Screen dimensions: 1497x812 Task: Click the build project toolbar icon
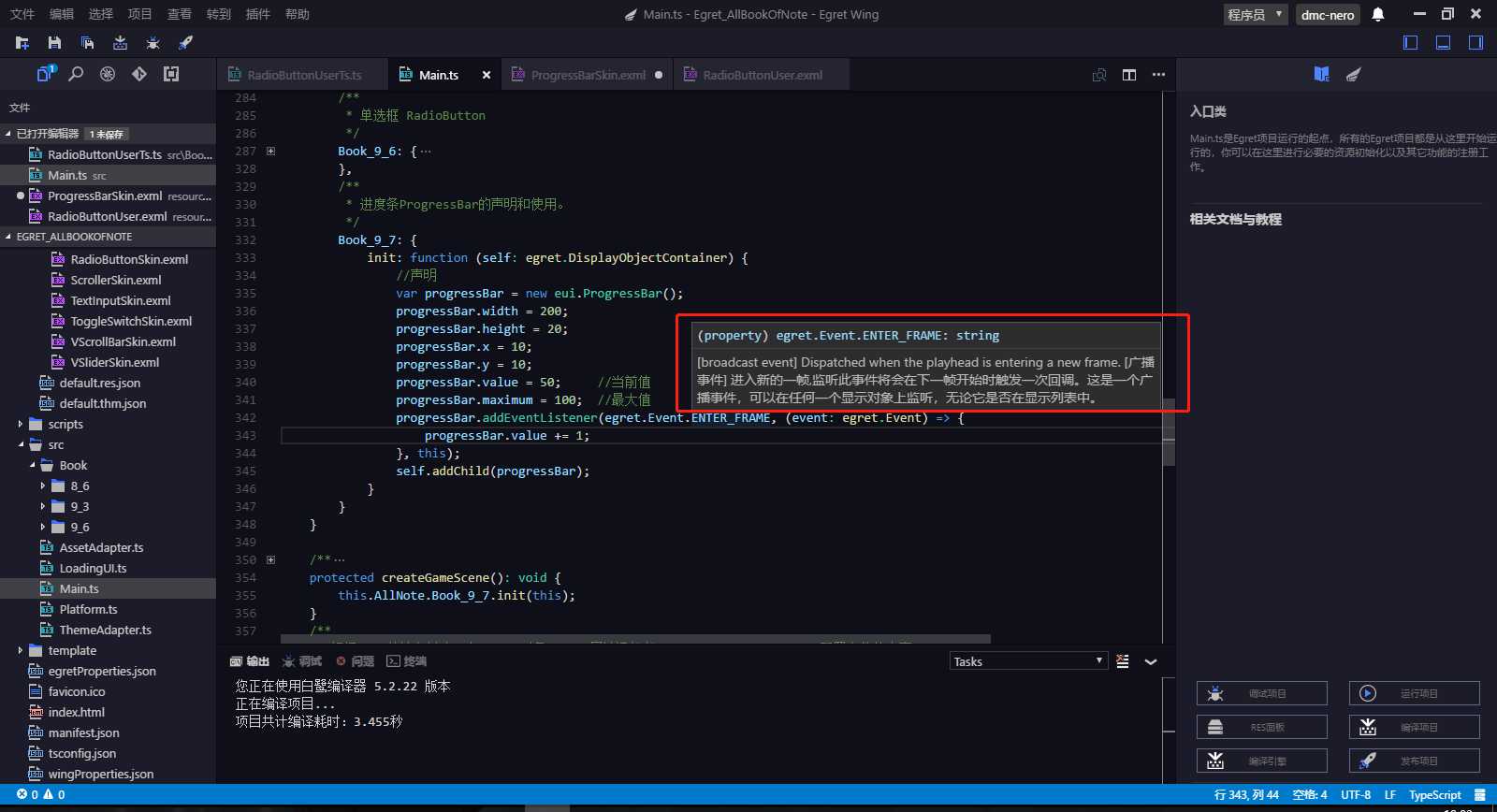[x=120, y=43]
